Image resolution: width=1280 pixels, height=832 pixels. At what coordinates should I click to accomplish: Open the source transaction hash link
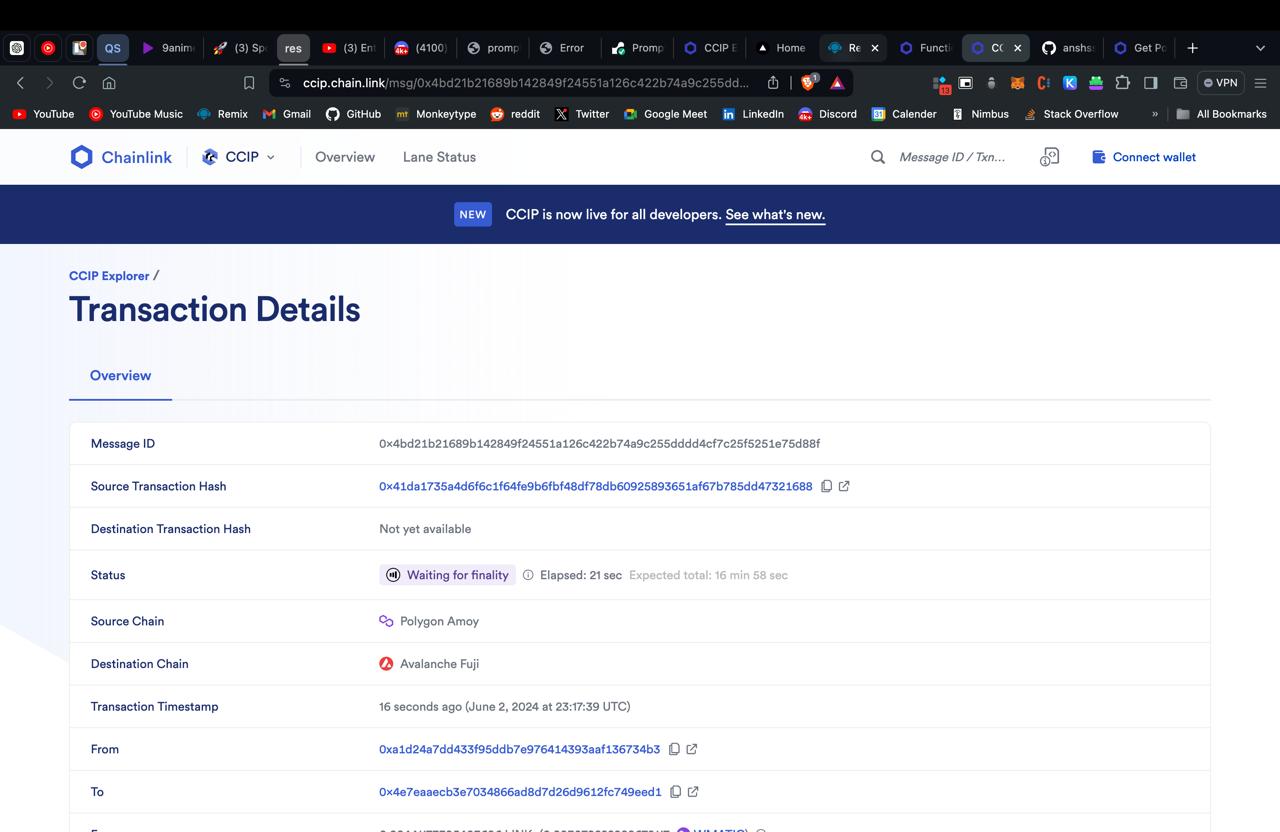(595, 486)
